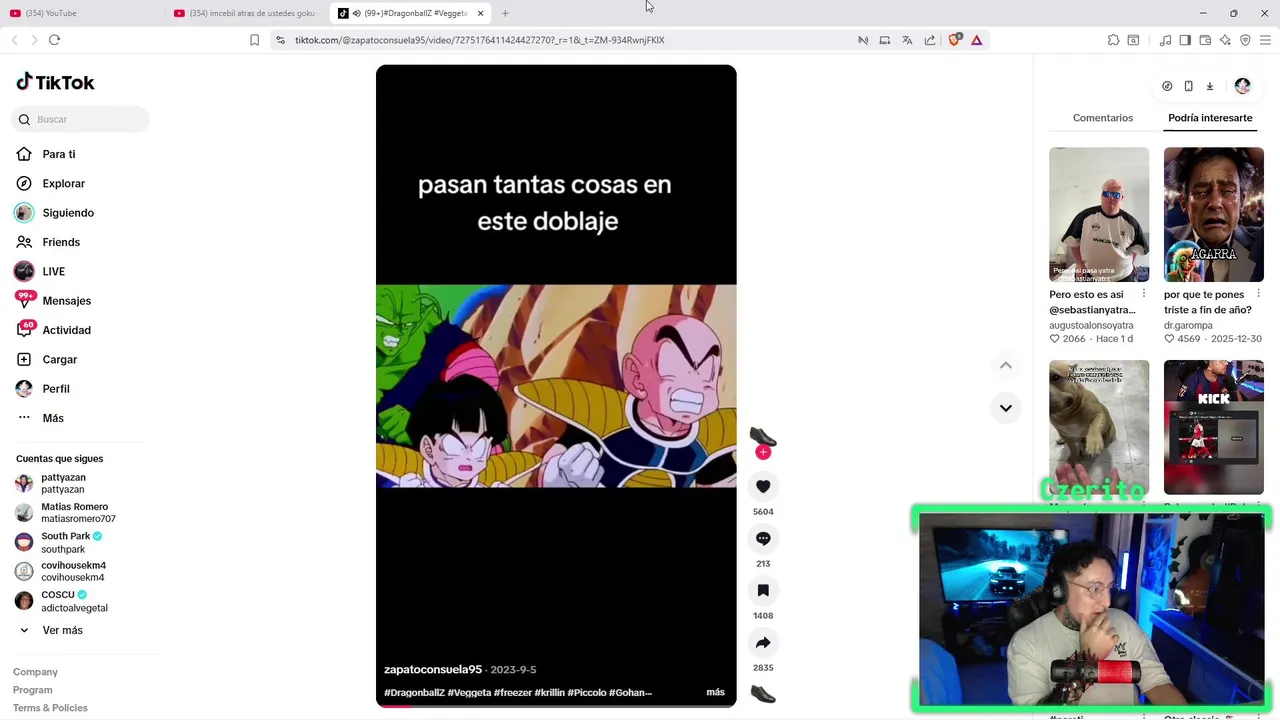The height and width of the screenshot is (720, 1280).
Task: Open options dots on sebastianyatra card
Action: coord(1144,295)
